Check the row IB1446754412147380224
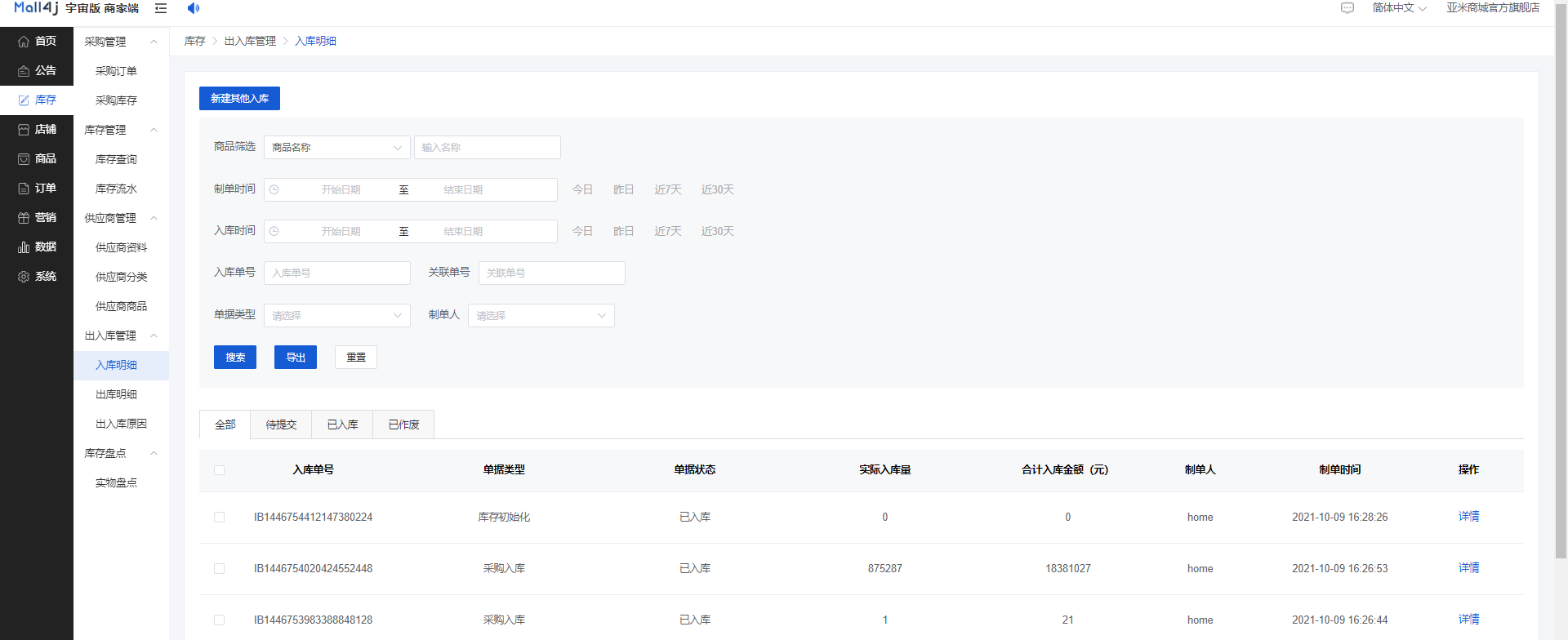The width and height of the screenshot is (1568, 640). (x=219, y=518)
